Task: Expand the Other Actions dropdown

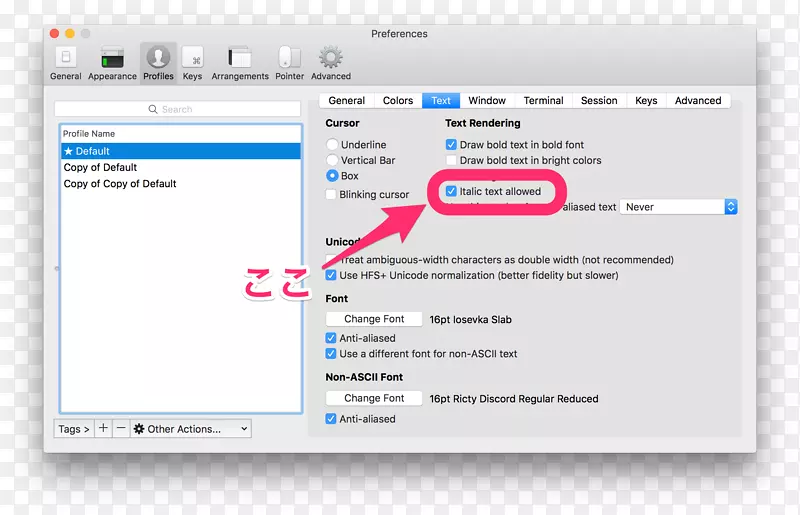Action: coord(190,429)
